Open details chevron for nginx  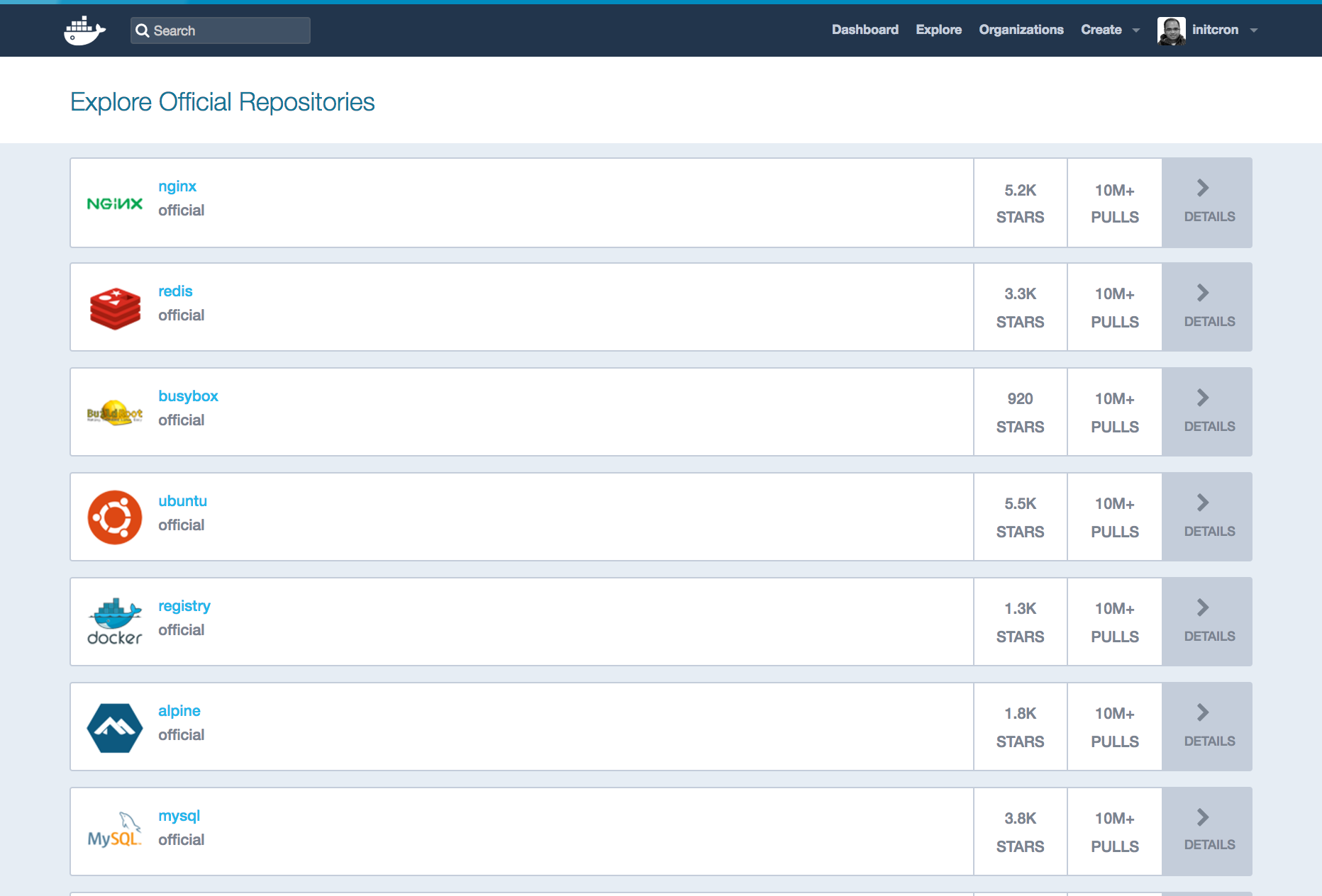[x=1203, y=188]
